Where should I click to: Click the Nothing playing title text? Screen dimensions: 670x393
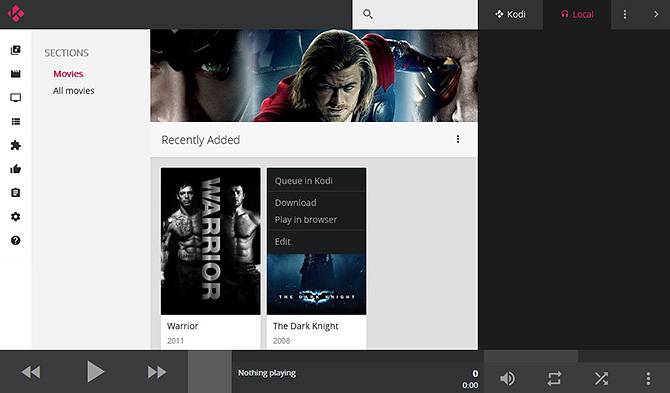[267, 373]
